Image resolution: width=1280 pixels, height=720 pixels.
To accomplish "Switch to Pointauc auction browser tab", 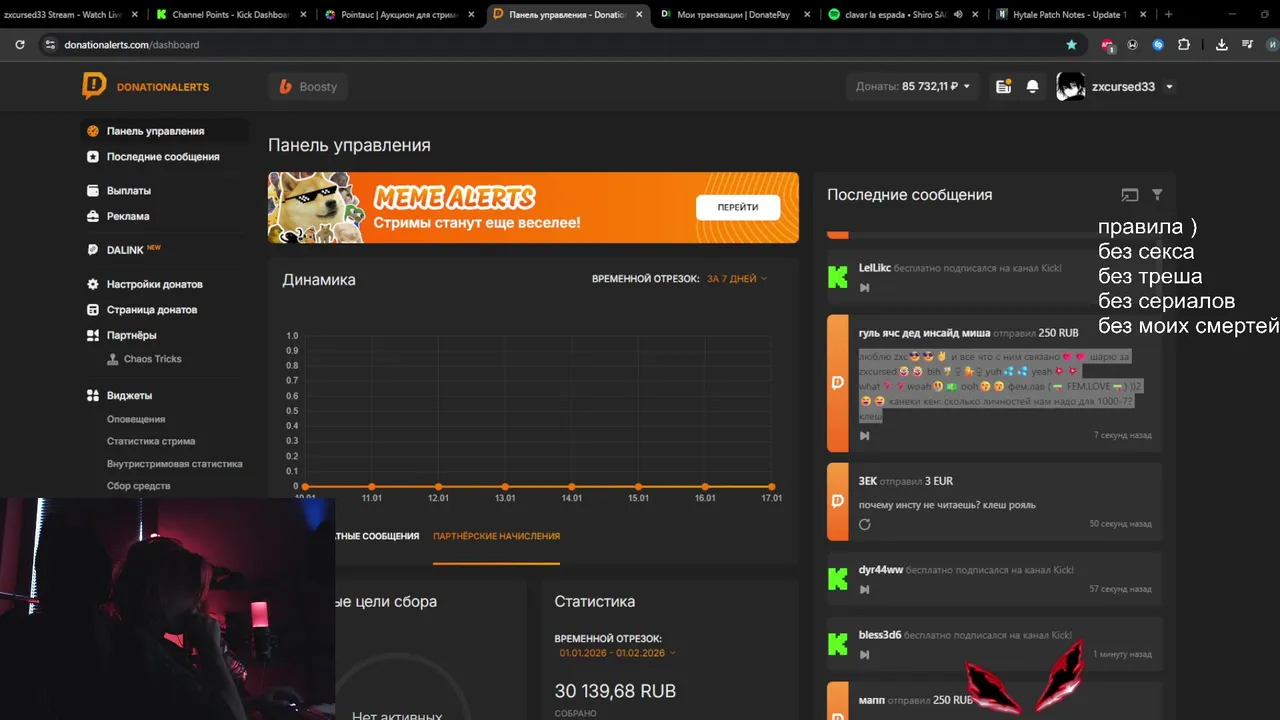I will [398, 15].
